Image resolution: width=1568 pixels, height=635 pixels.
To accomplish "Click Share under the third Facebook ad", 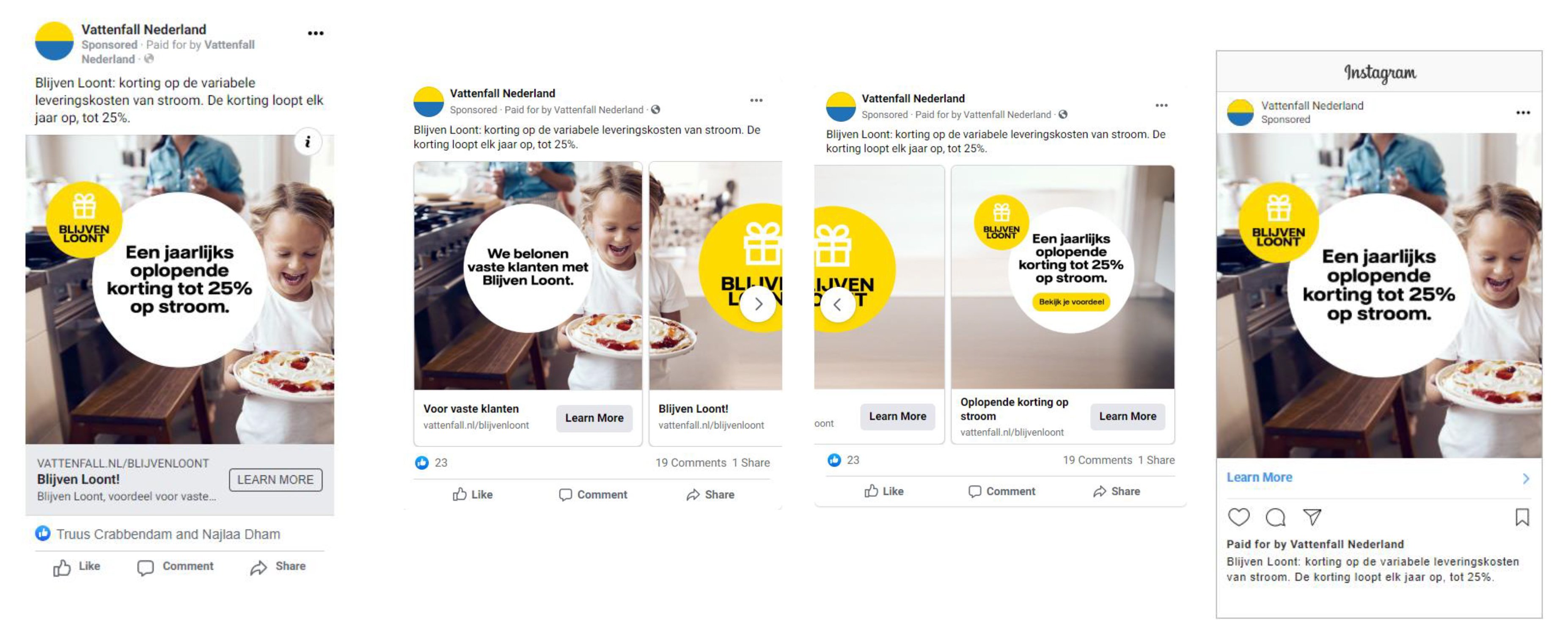I will [1117, 491].
